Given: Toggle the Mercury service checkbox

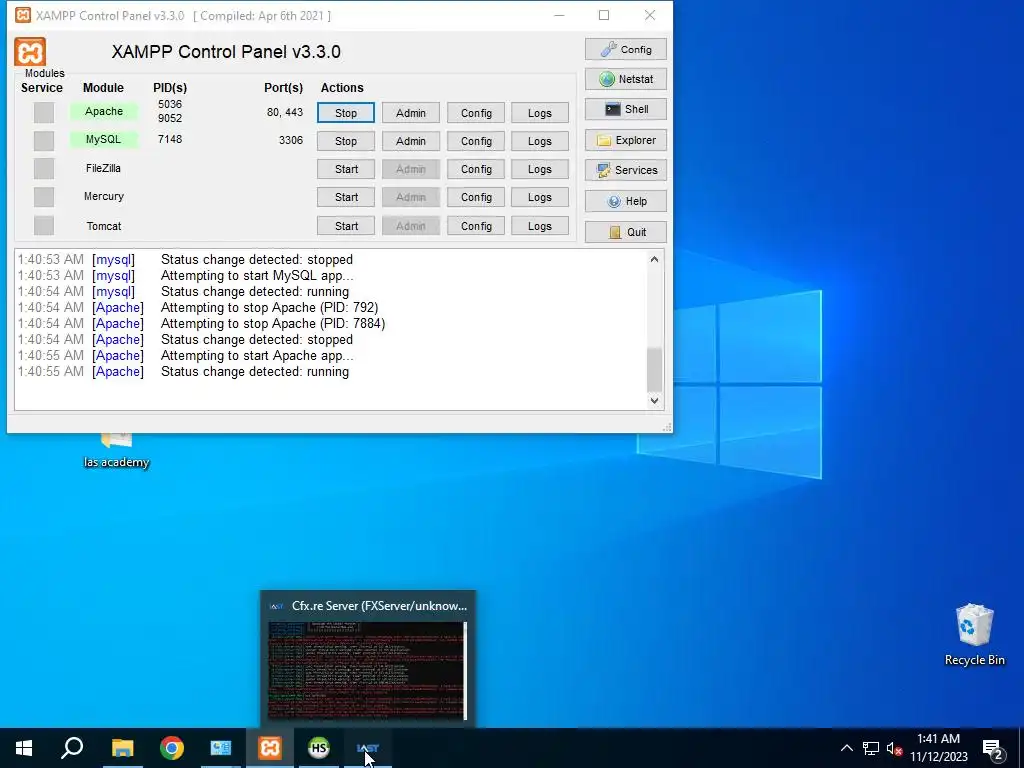Looking at the screenshot, I should tap(44, 197).
